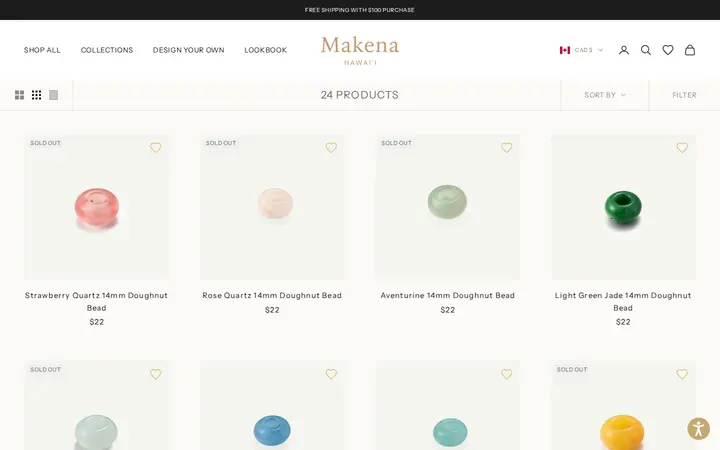View the Rose Quartz bead image

point(272,207)
